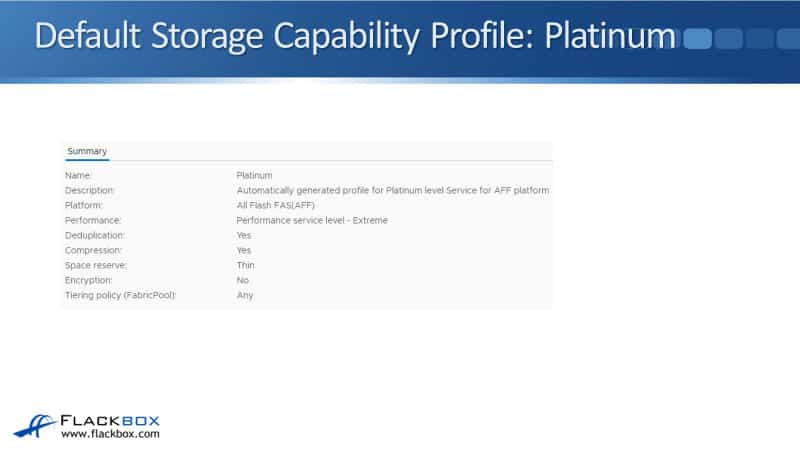The width and height of the screenshot is (800, 450).
Task: Click the Flackbox bridge logo icon
Action: point(34,424)
